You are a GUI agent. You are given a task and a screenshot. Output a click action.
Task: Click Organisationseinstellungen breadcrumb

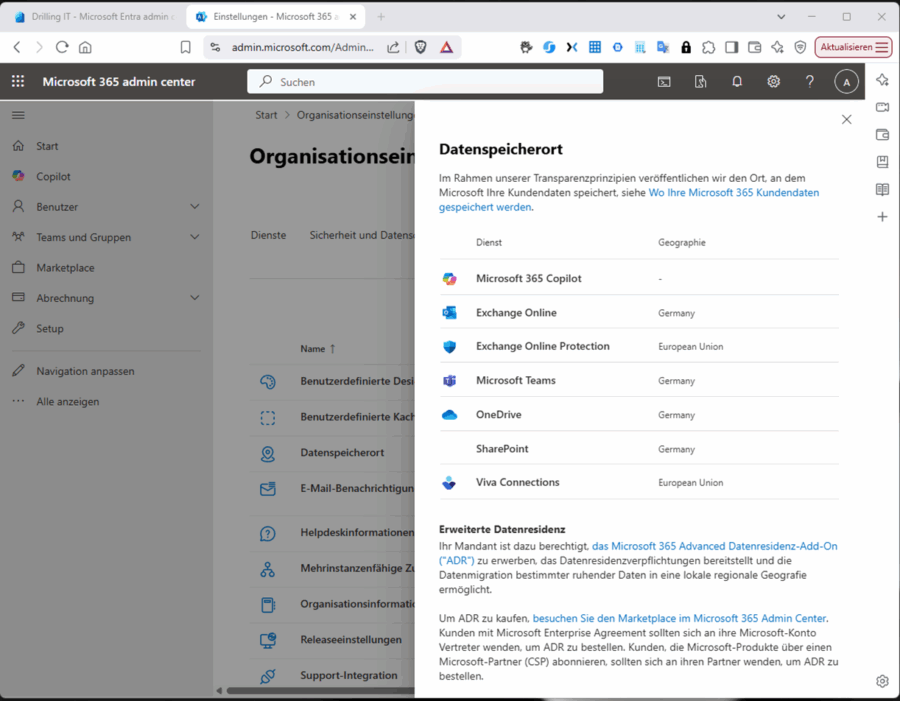(x=355, y=115)
